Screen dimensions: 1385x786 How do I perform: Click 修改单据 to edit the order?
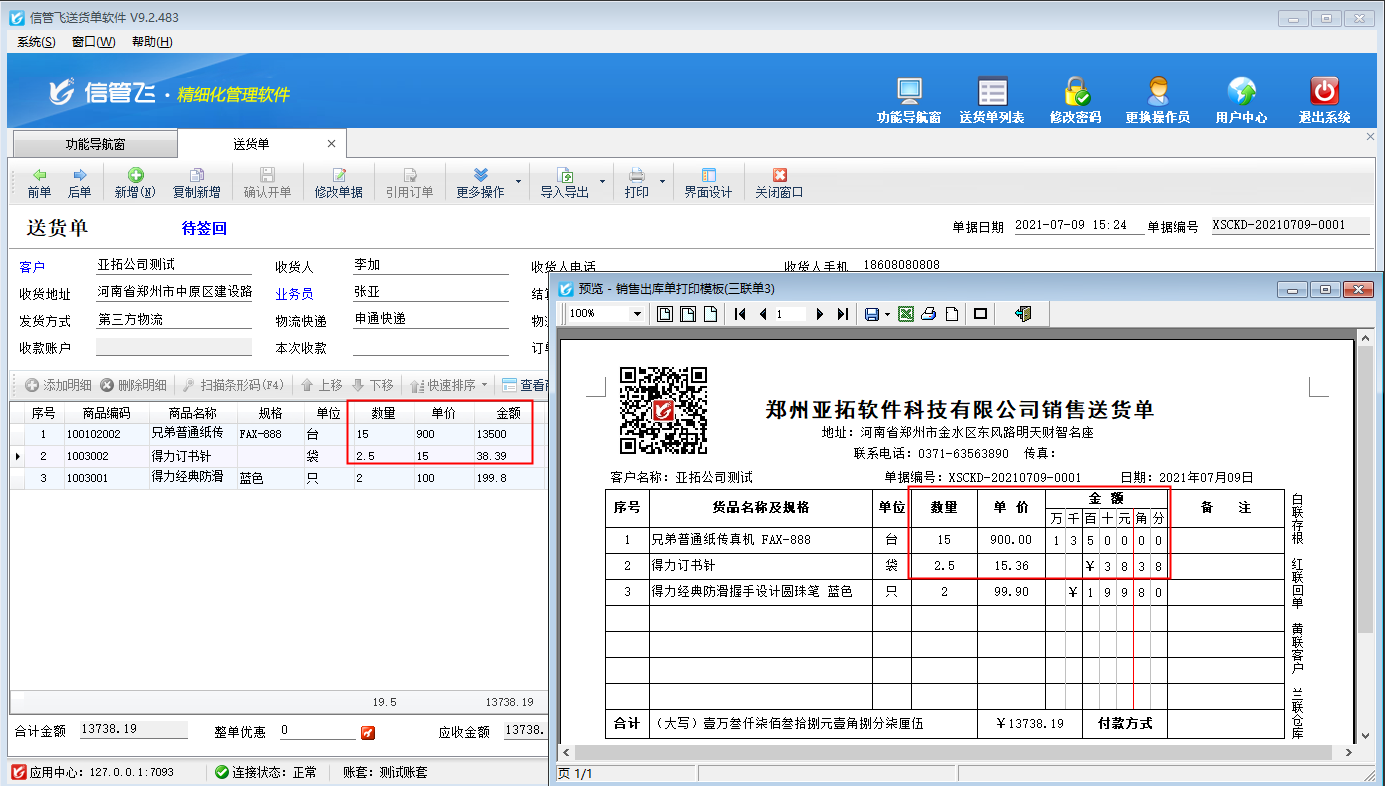[338, 183]
